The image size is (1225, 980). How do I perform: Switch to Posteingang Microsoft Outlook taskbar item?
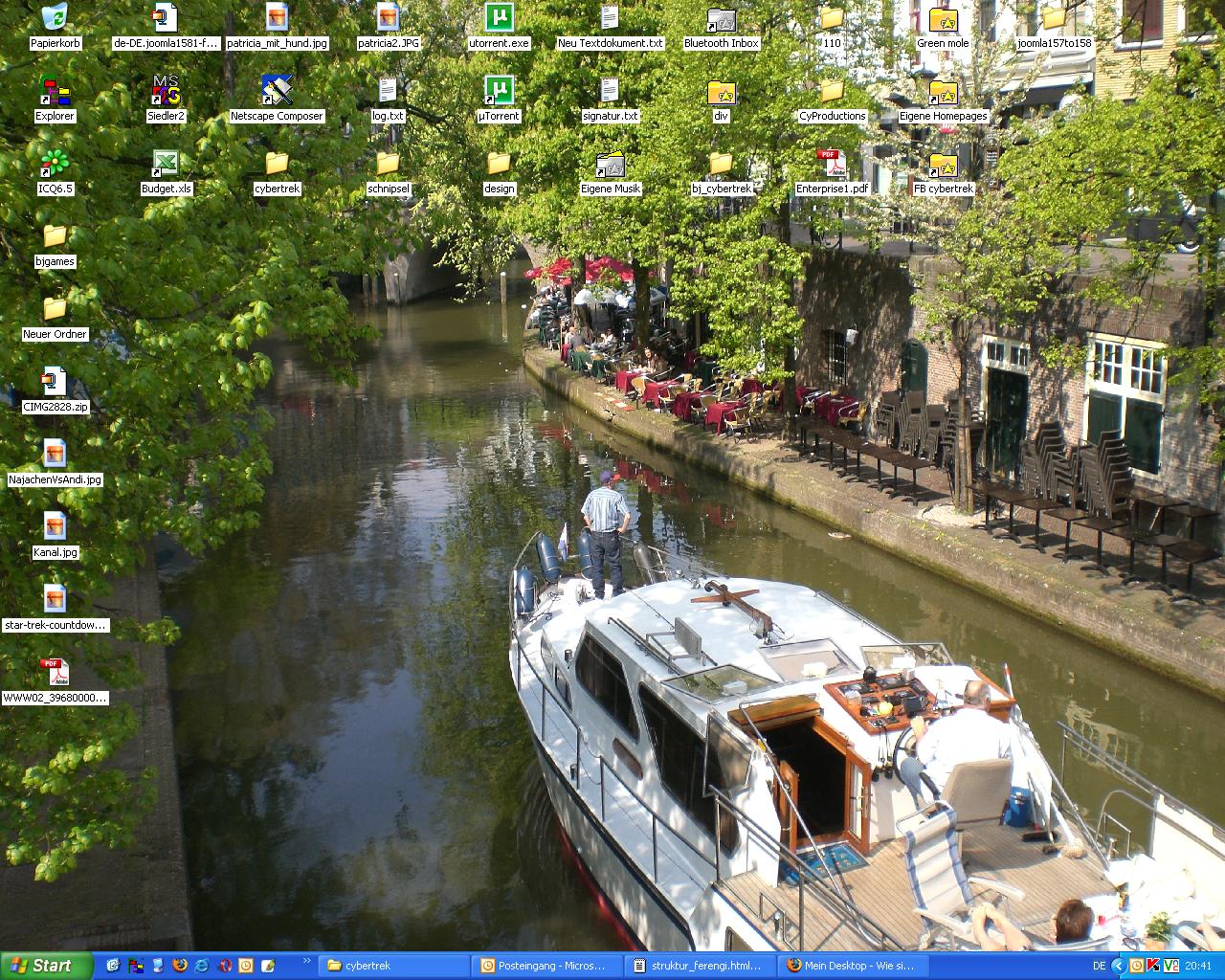547,966
